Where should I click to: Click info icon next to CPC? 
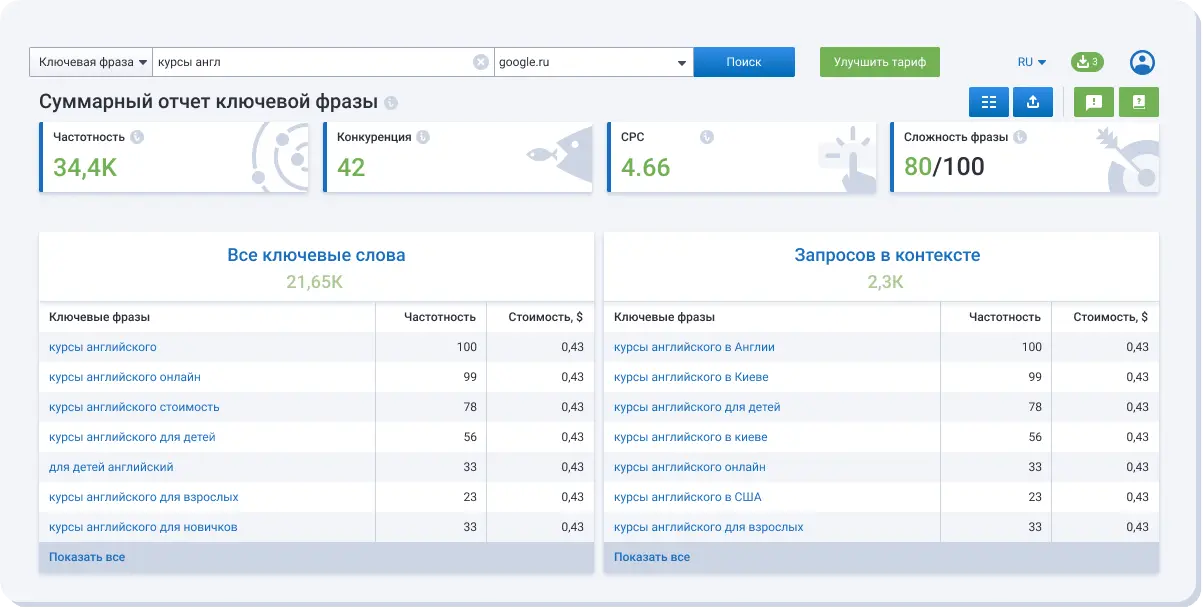[706, 137]
